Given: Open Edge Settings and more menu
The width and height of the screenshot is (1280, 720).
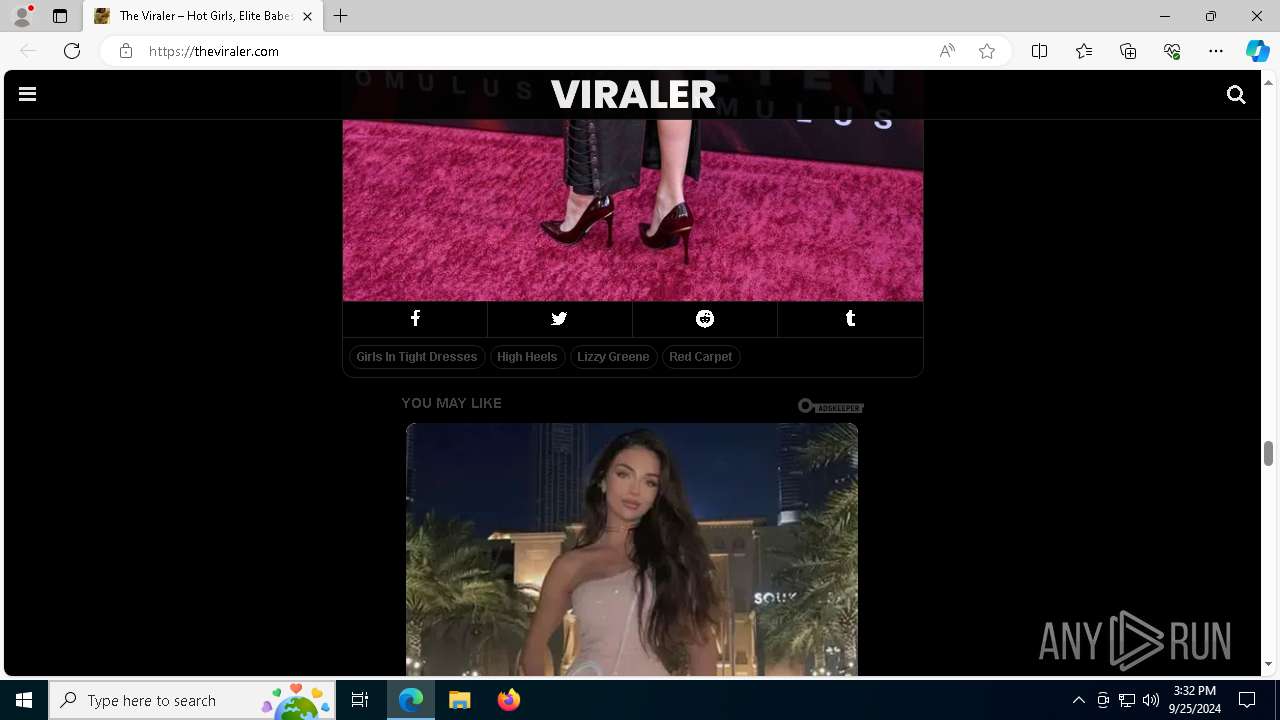Looking at the screenshot, I should tap(1216, 51).
